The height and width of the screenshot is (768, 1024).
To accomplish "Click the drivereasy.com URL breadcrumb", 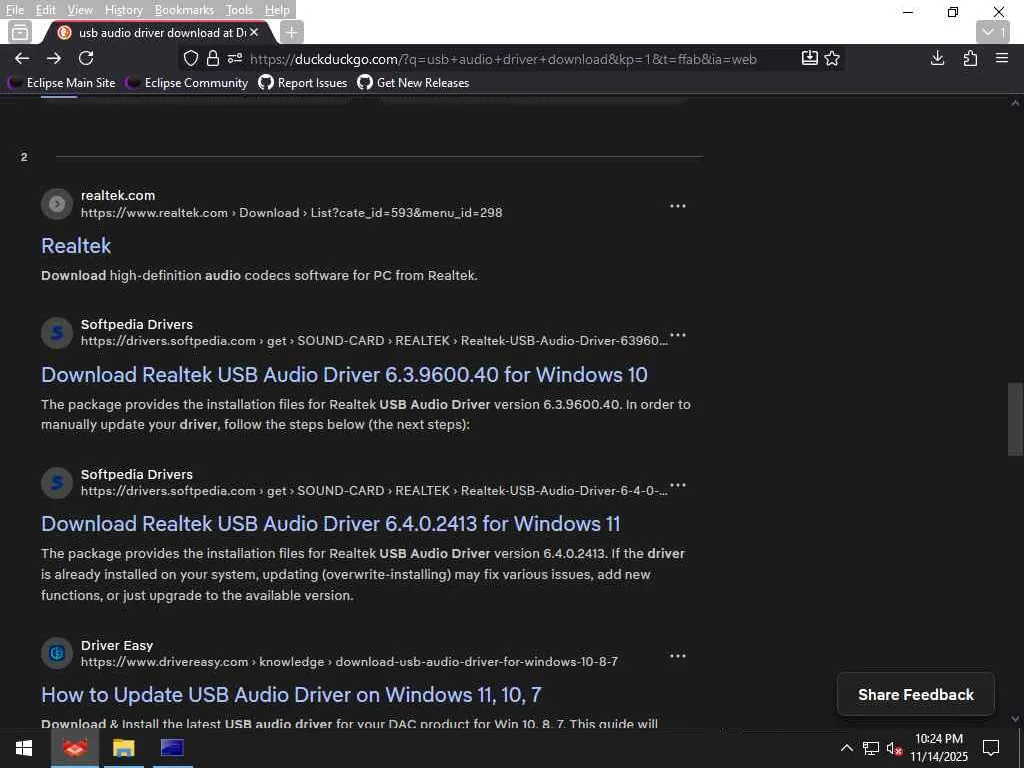I will coord(349,662).
